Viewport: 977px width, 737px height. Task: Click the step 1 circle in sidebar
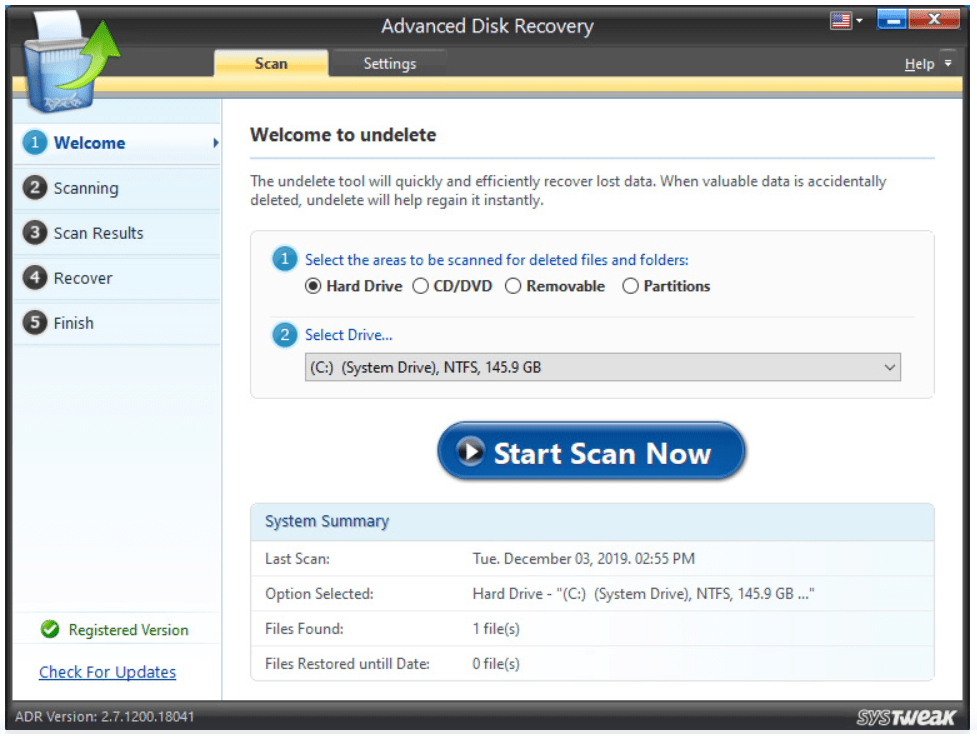(x=35, y=143)
